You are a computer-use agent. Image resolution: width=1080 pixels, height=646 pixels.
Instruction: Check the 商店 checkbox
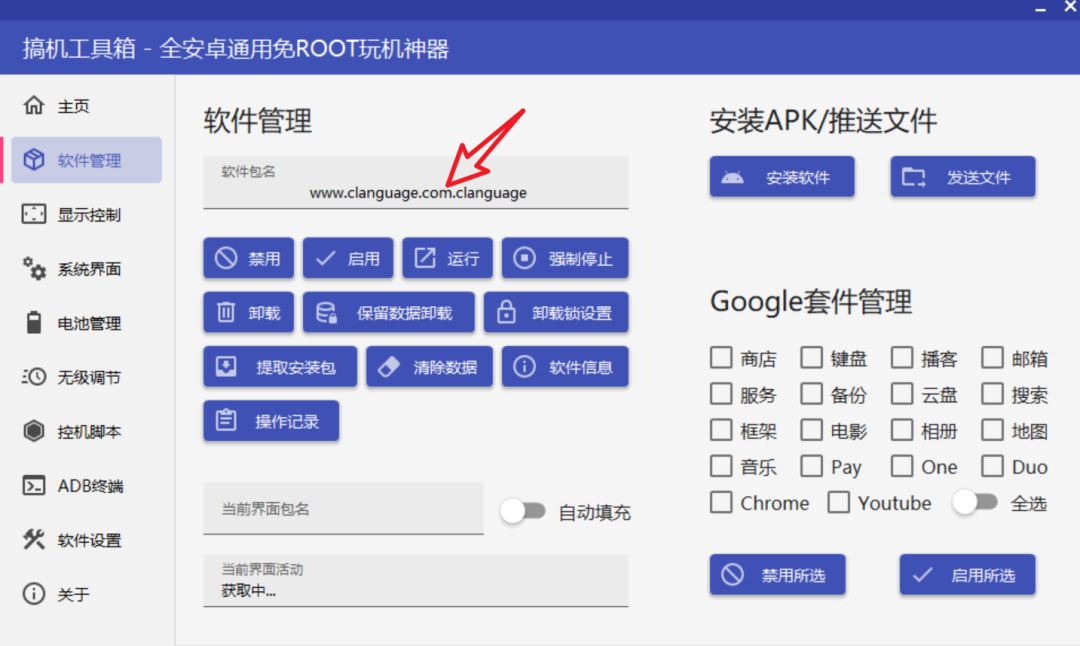pyautogui.click(x=721, y=357)
